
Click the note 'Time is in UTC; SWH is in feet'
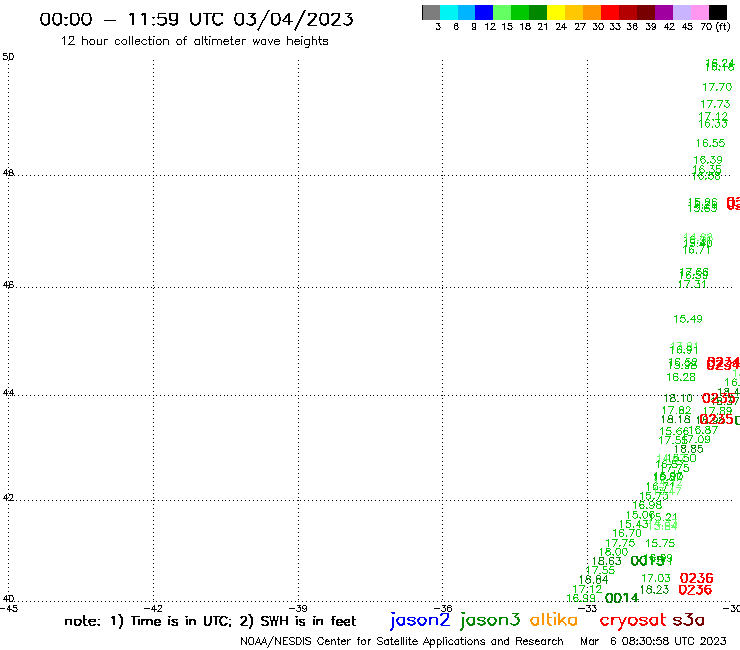tap(210, 621)
